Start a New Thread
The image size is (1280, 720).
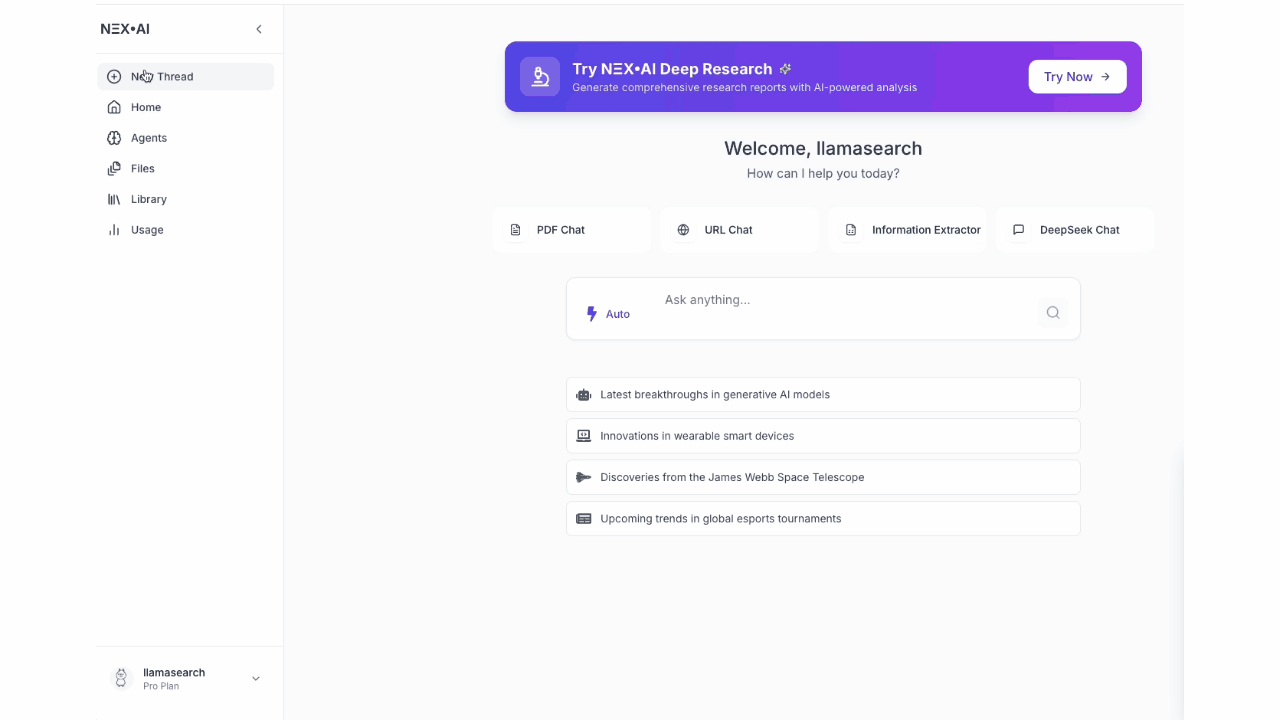pos(185,76)
